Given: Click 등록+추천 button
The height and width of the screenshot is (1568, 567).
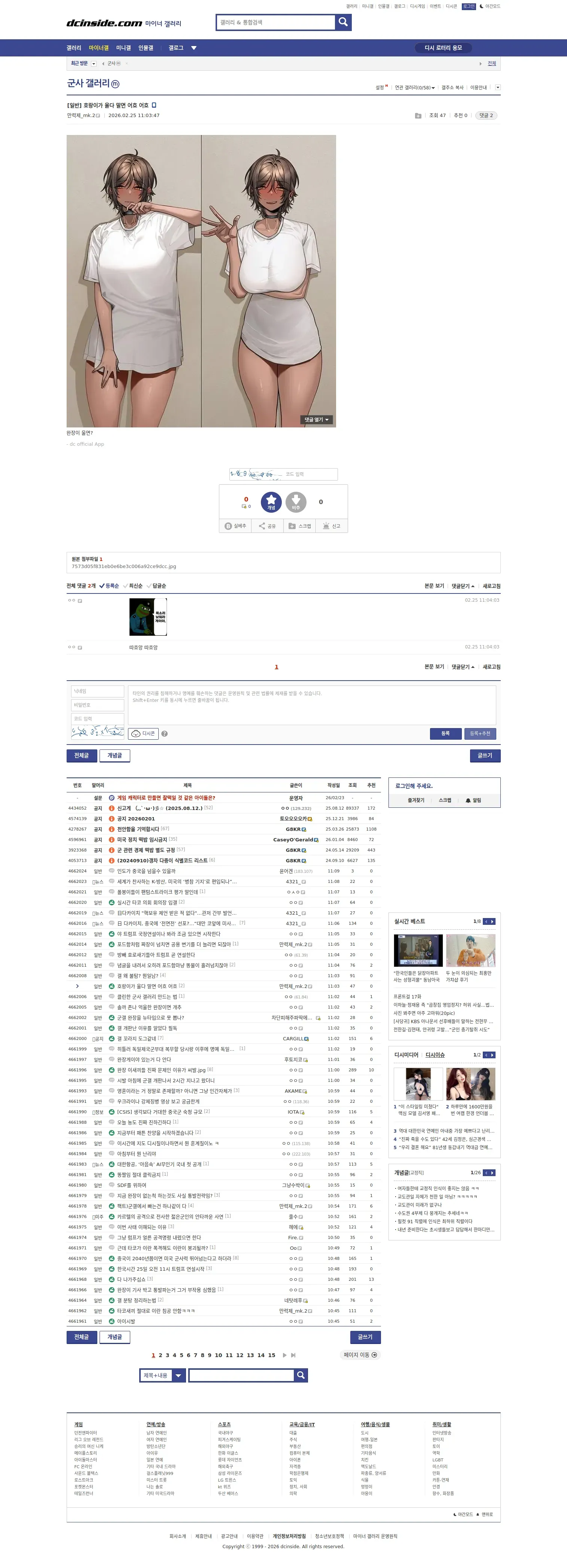Looking at the screenshot, I should pyautogui.click(x=480, y=733).
